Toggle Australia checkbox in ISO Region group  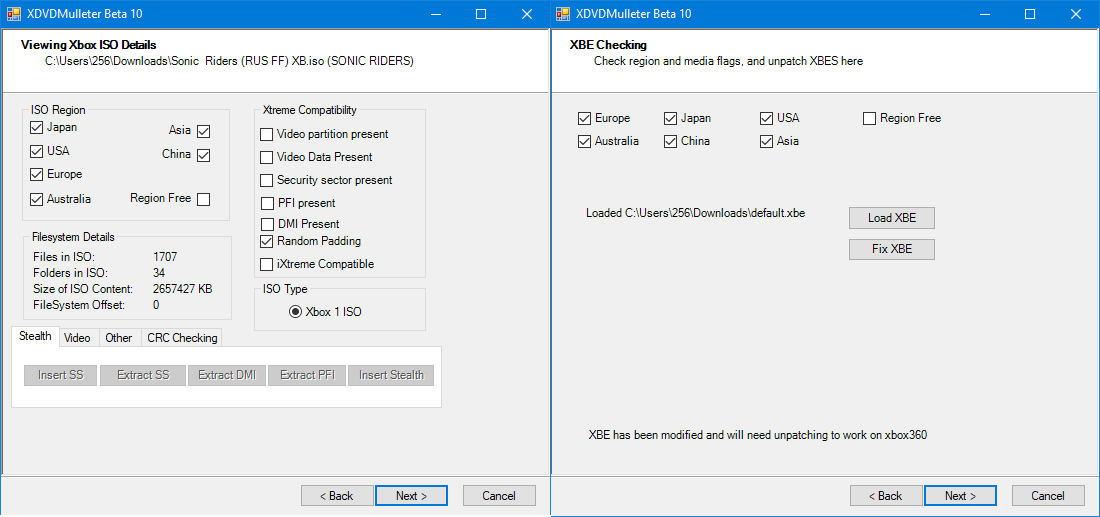click(36, 199)
